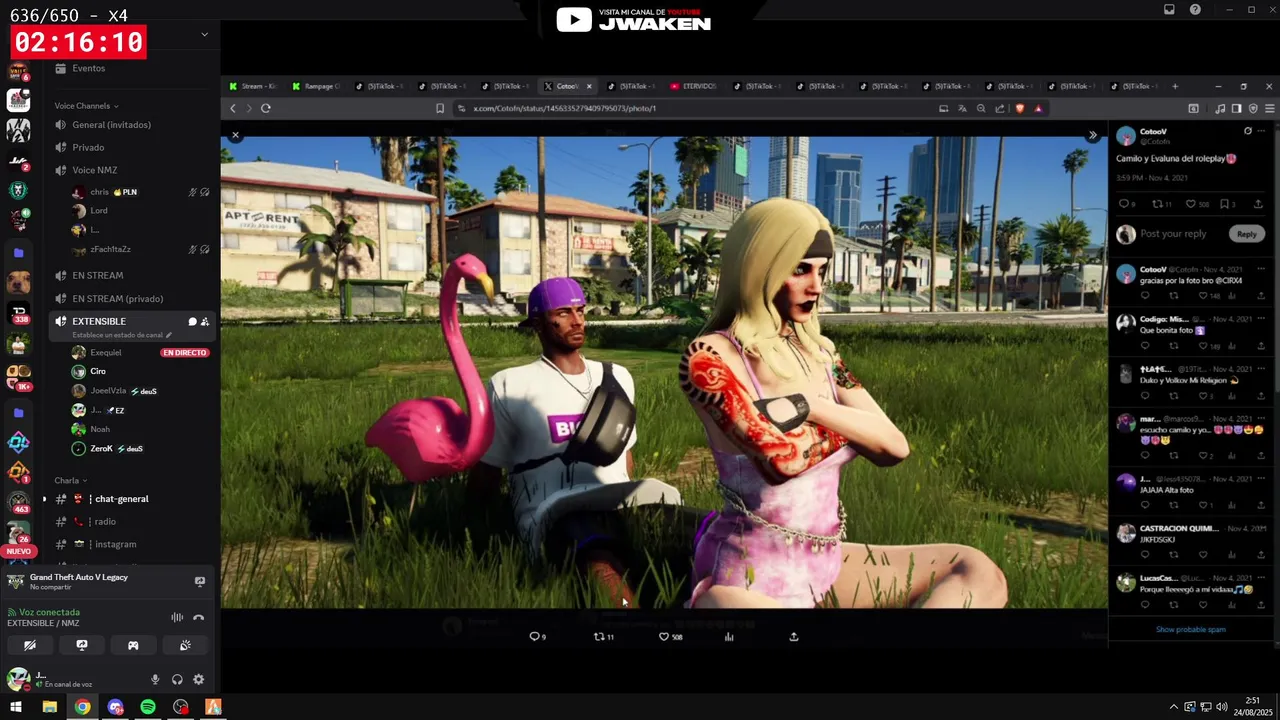
Task: Deafen Discord headphones
Action: pyautogui.click(x=177, y=680)
